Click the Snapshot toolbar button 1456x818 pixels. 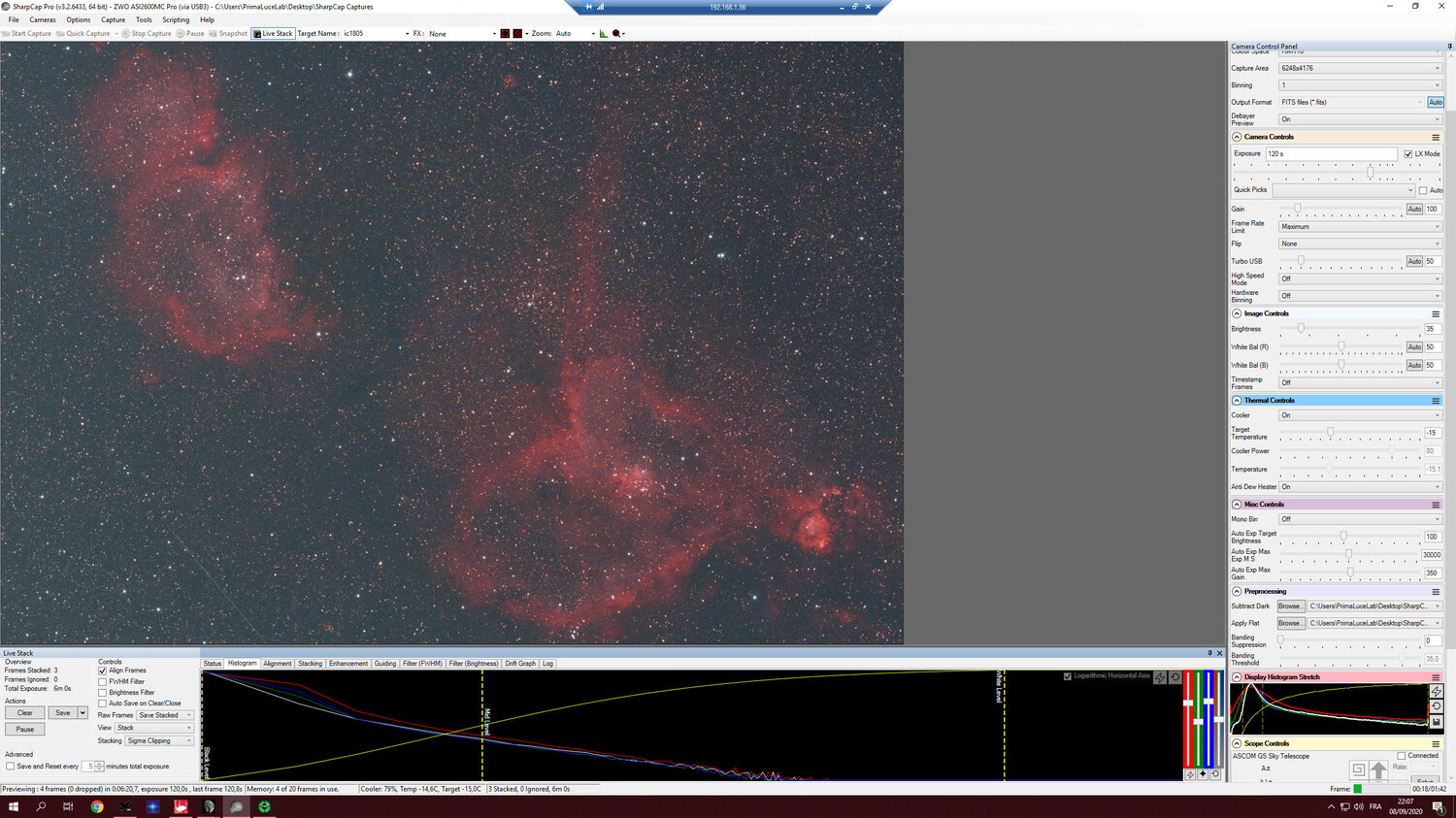click(x=229, y=33)
